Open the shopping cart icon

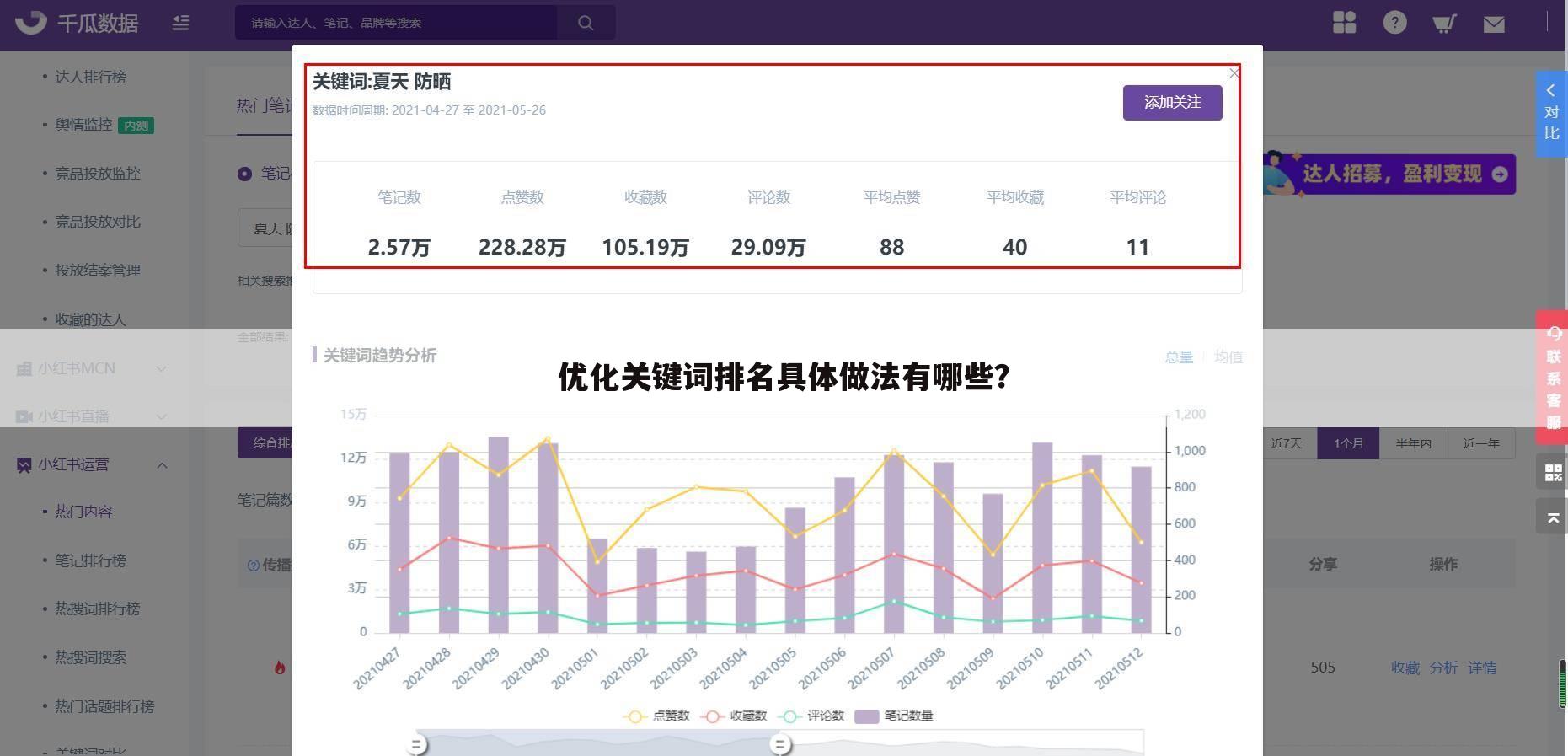point(1444,23)
